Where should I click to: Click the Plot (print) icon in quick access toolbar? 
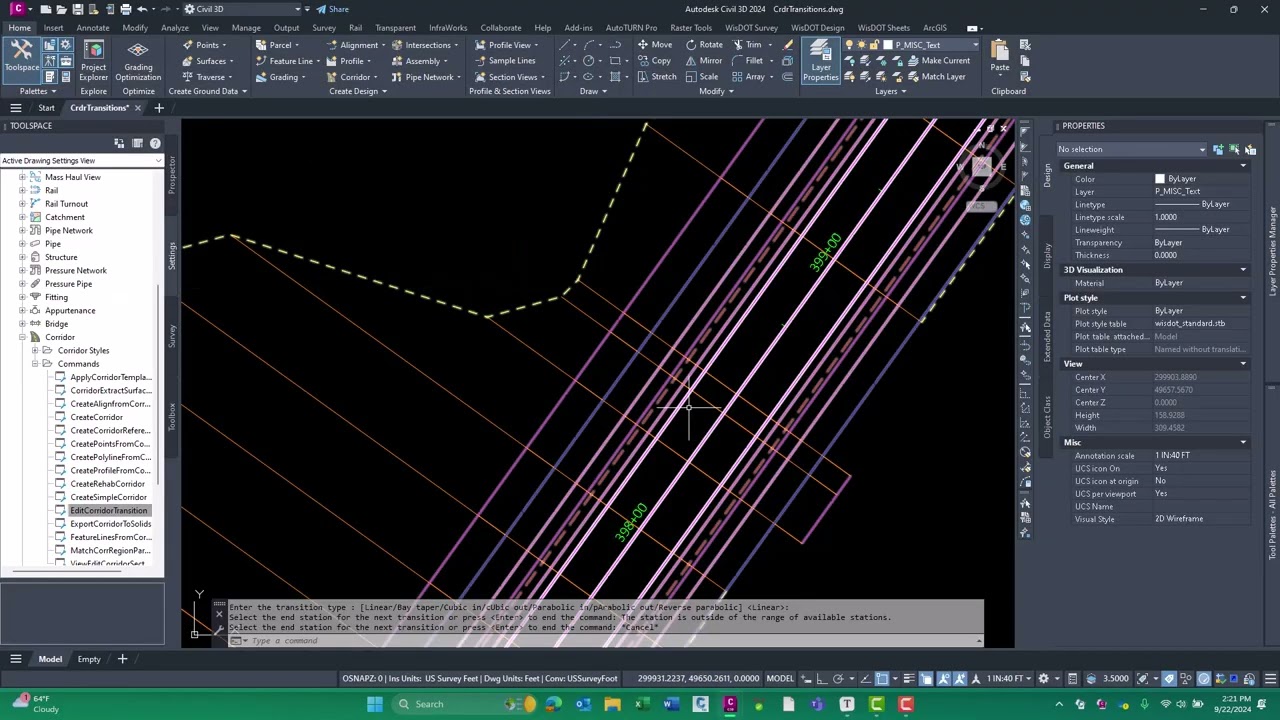pos(125,9)
